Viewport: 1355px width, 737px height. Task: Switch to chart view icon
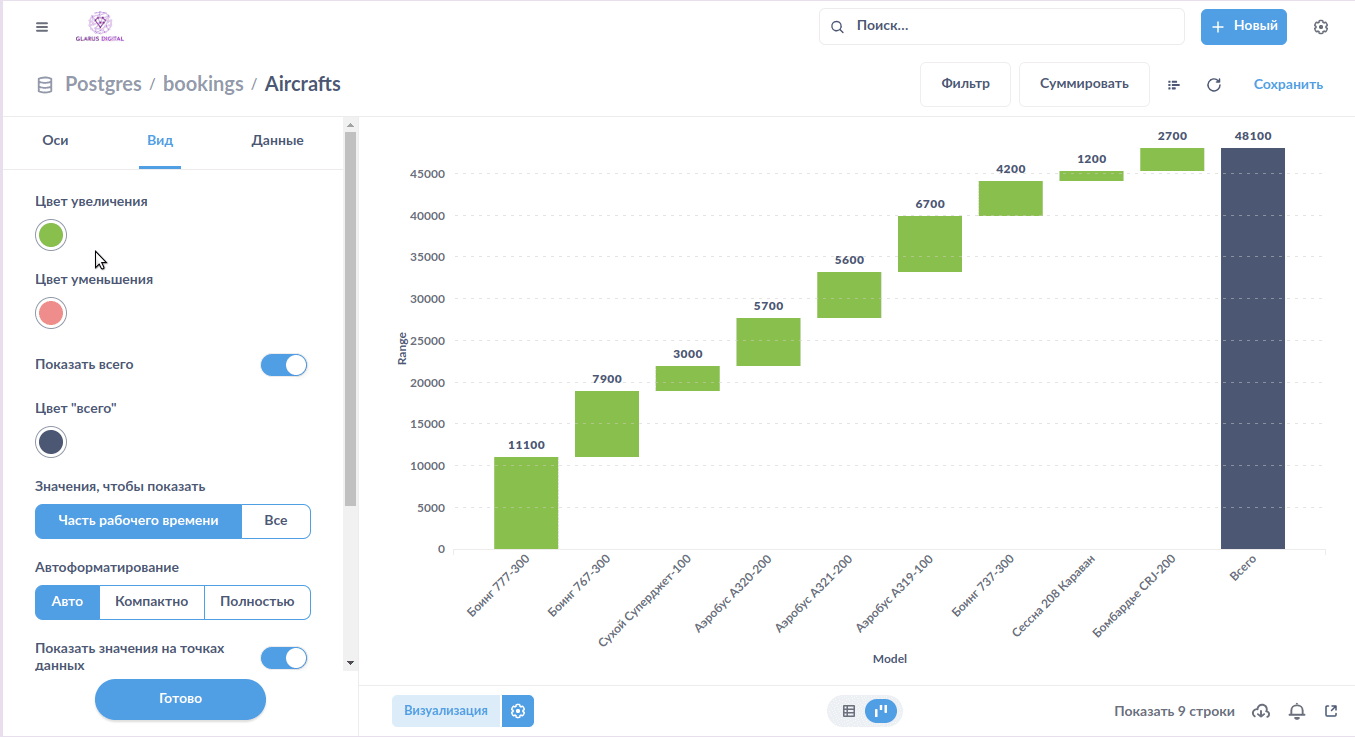tap(881, 711)
